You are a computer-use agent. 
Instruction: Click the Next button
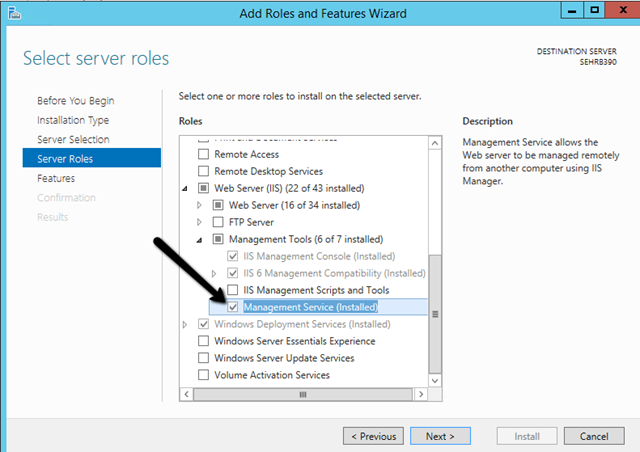pos(440,436)
